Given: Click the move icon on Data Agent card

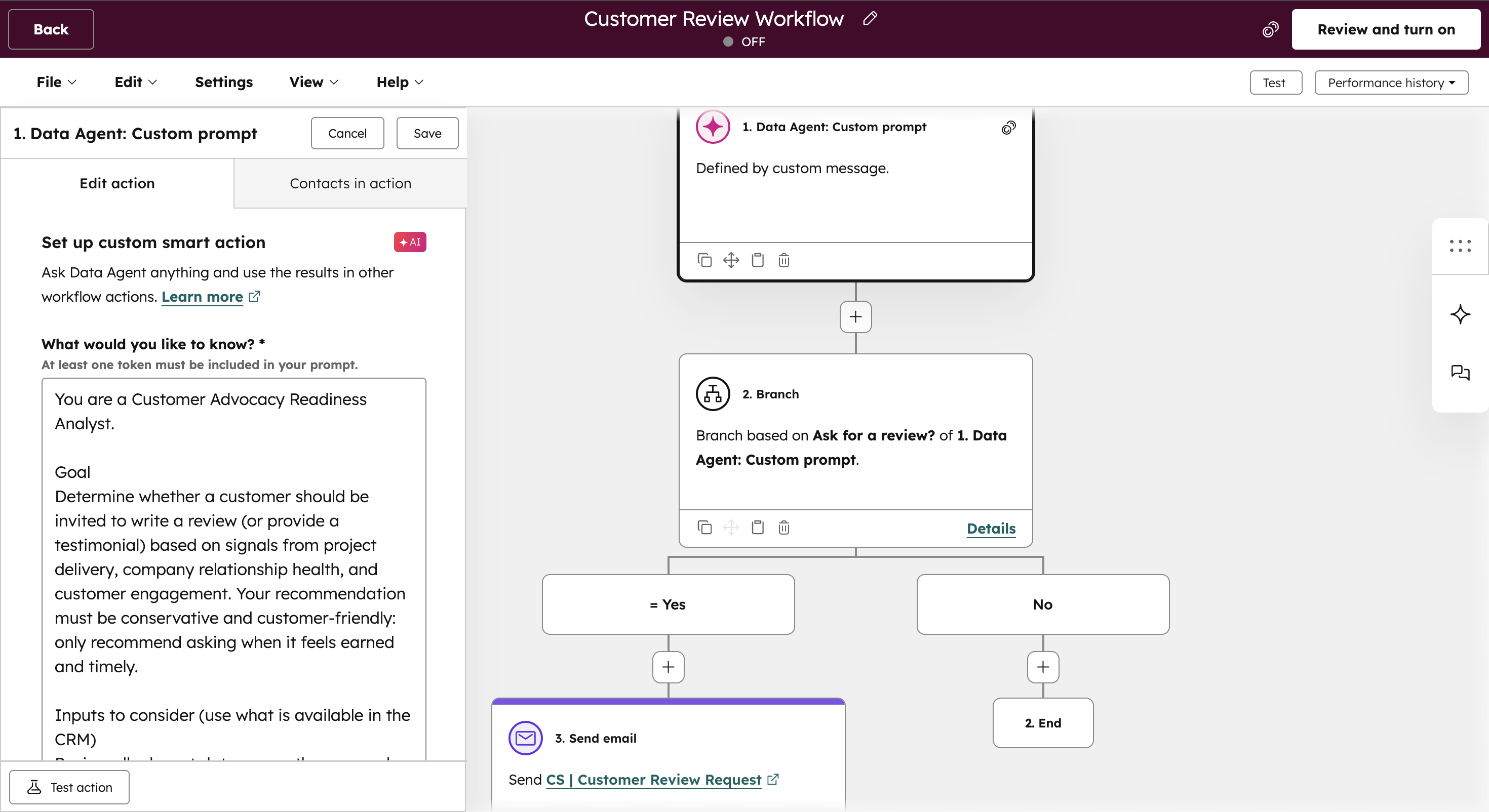Looking at the screenshot, I should pyautogui.click(x=731, y=260).
